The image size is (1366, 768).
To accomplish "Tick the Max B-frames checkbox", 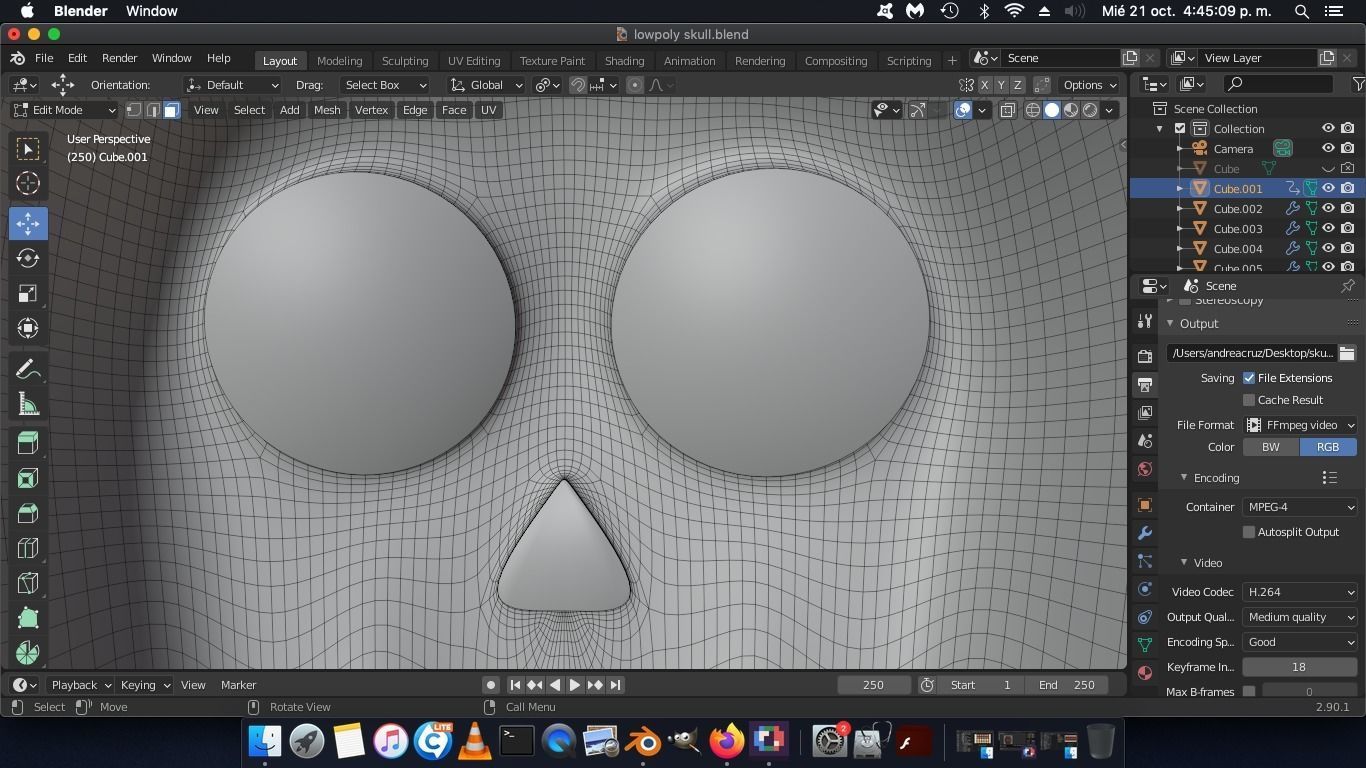I will click(x=1249, y=692).
